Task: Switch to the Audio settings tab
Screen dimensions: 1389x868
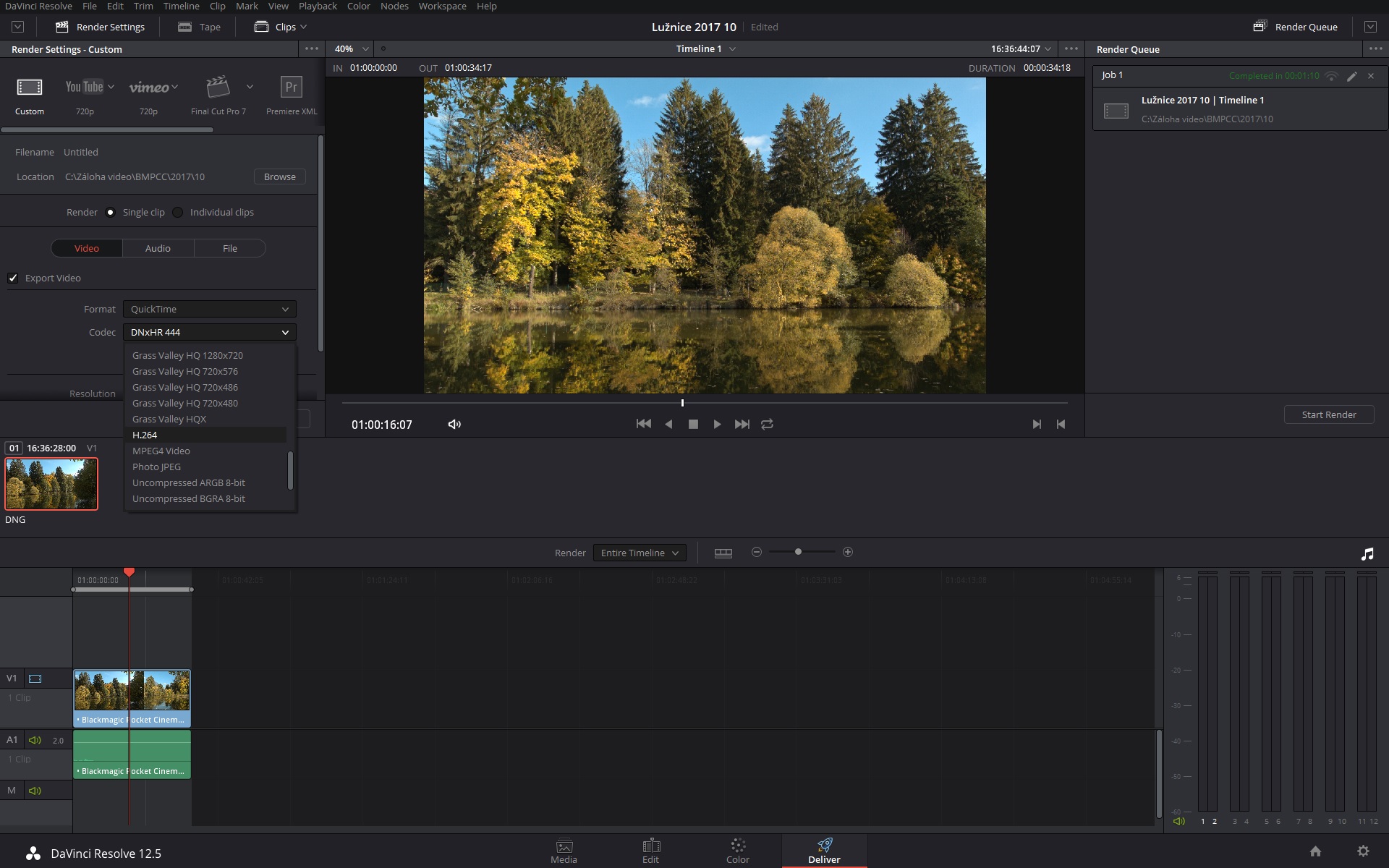Action: (158, 249)
